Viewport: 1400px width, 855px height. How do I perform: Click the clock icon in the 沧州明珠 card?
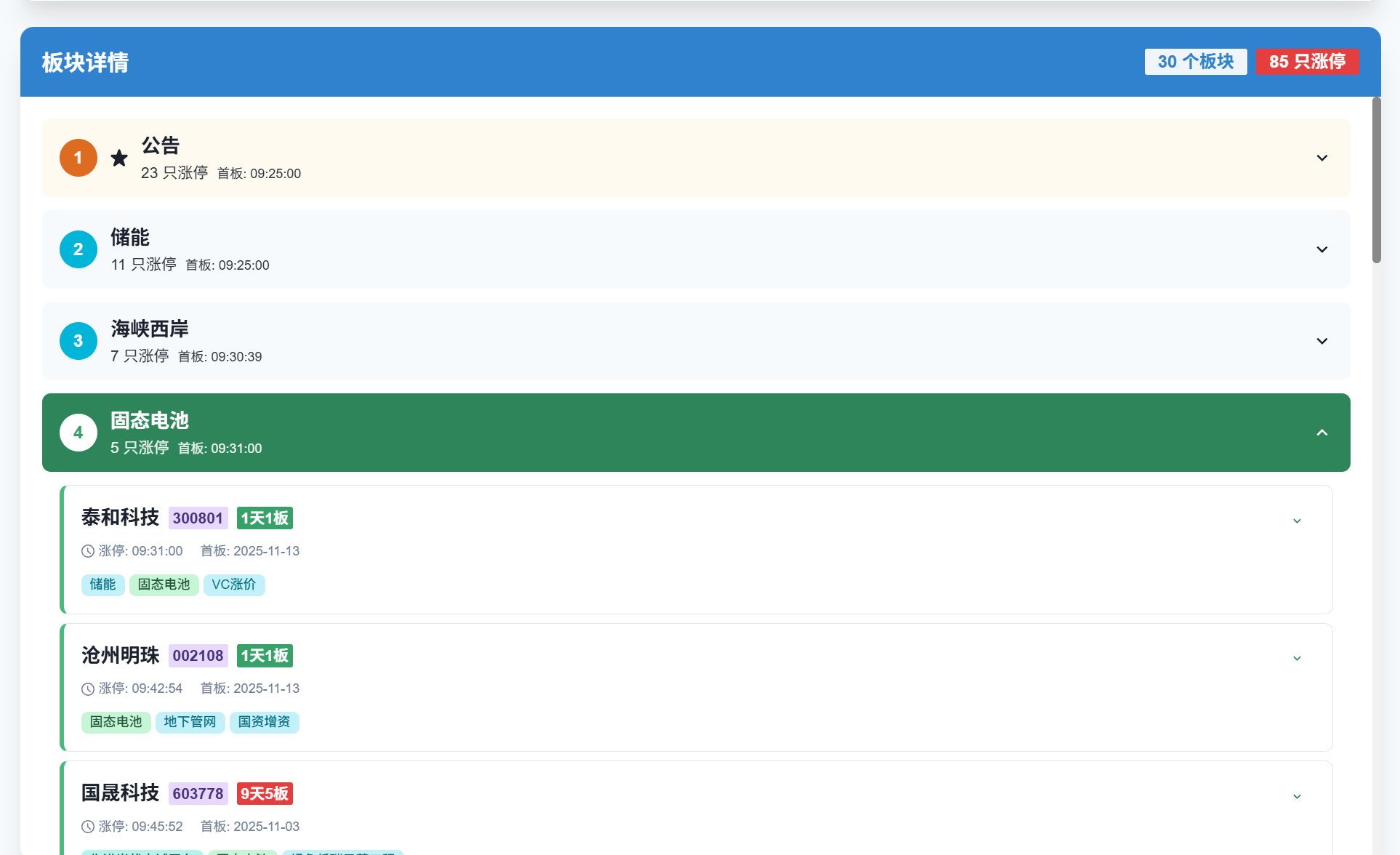[x=88, y=689]
